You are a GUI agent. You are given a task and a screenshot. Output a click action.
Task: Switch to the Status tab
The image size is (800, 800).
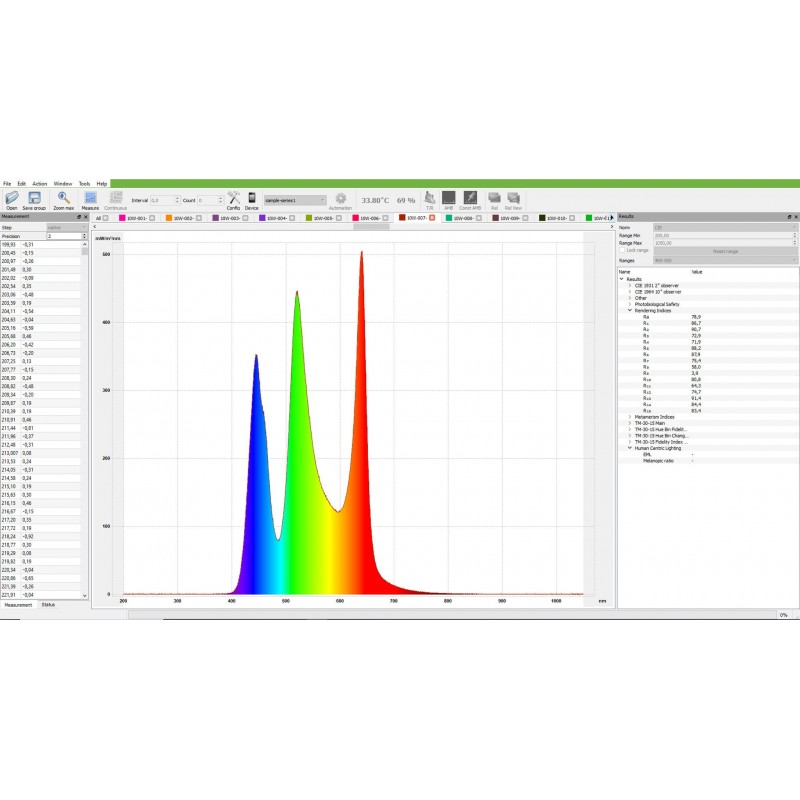point(48,605)
